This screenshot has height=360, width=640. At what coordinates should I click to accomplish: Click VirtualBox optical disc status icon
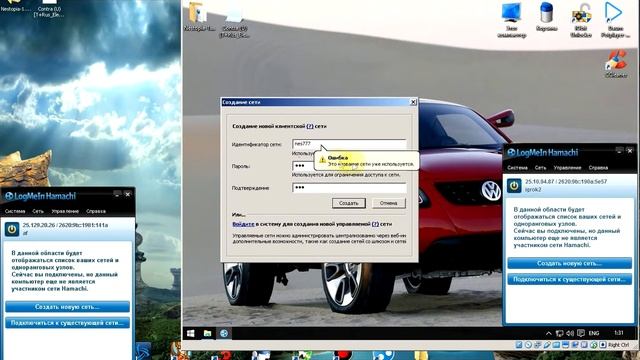pos(528,345)
